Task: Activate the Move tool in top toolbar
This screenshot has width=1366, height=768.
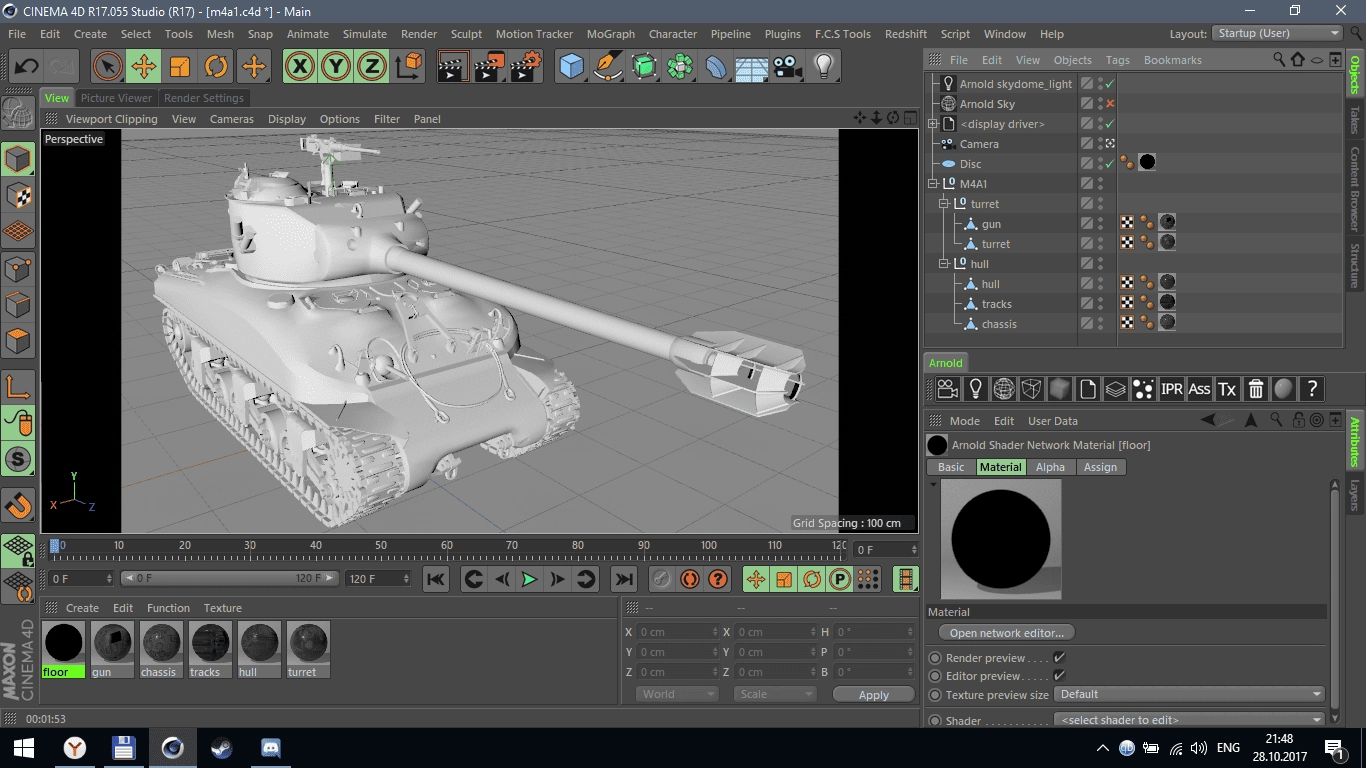Action: 144,67
